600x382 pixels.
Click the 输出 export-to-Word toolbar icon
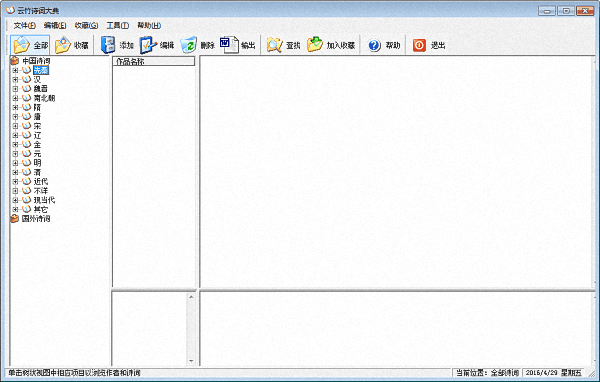229,45
